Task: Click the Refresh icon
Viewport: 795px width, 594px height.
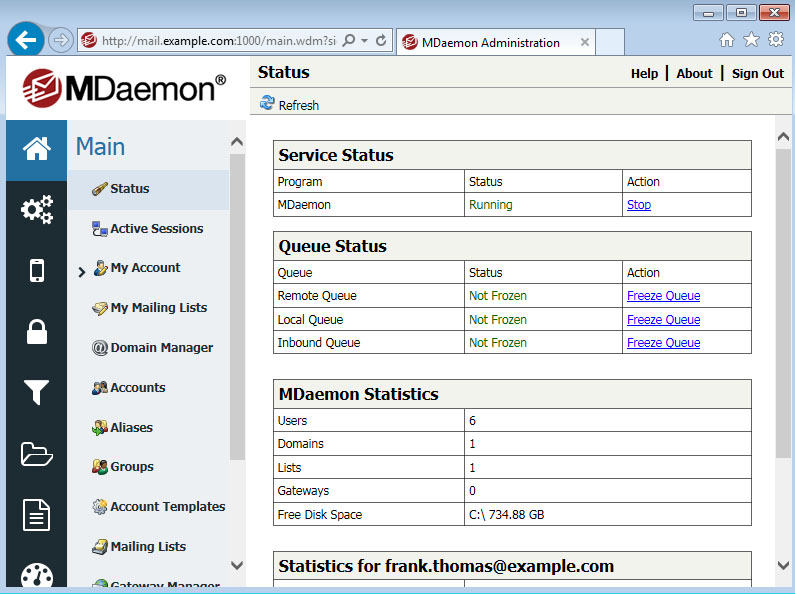Action: click(267, 103)
